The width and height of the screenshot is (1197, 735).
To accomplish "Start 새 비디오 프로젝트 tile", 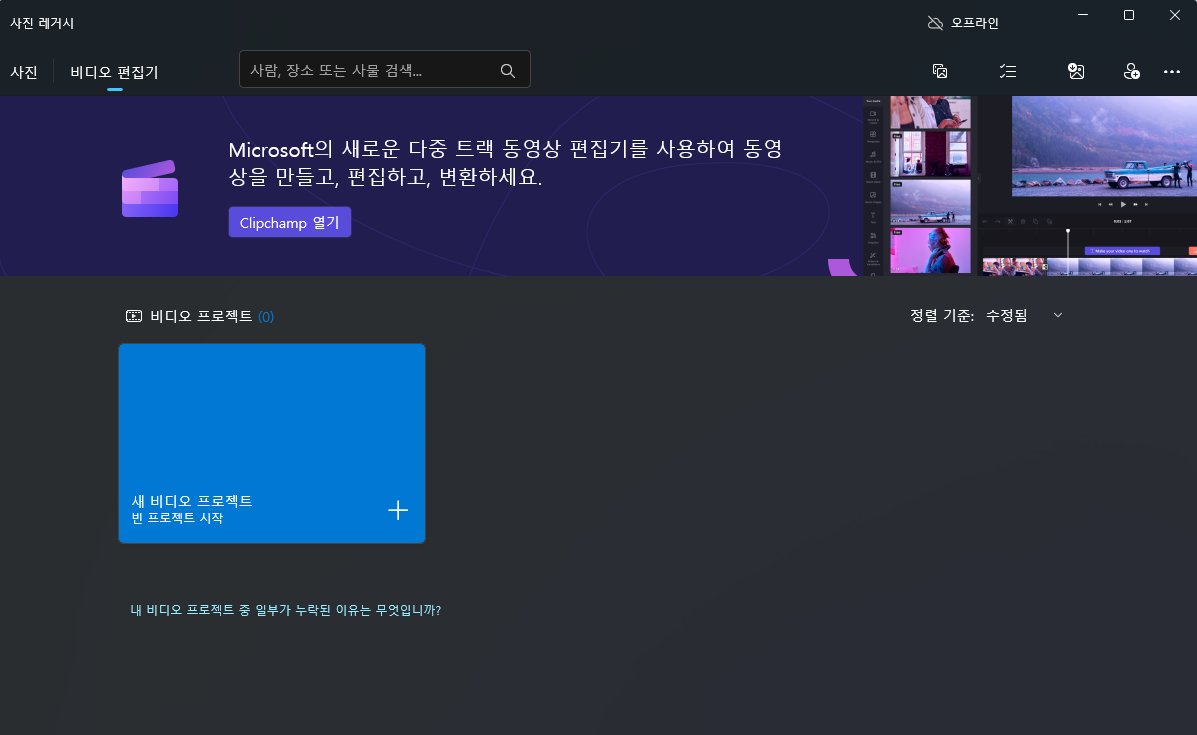I will (x=272, y=443).
